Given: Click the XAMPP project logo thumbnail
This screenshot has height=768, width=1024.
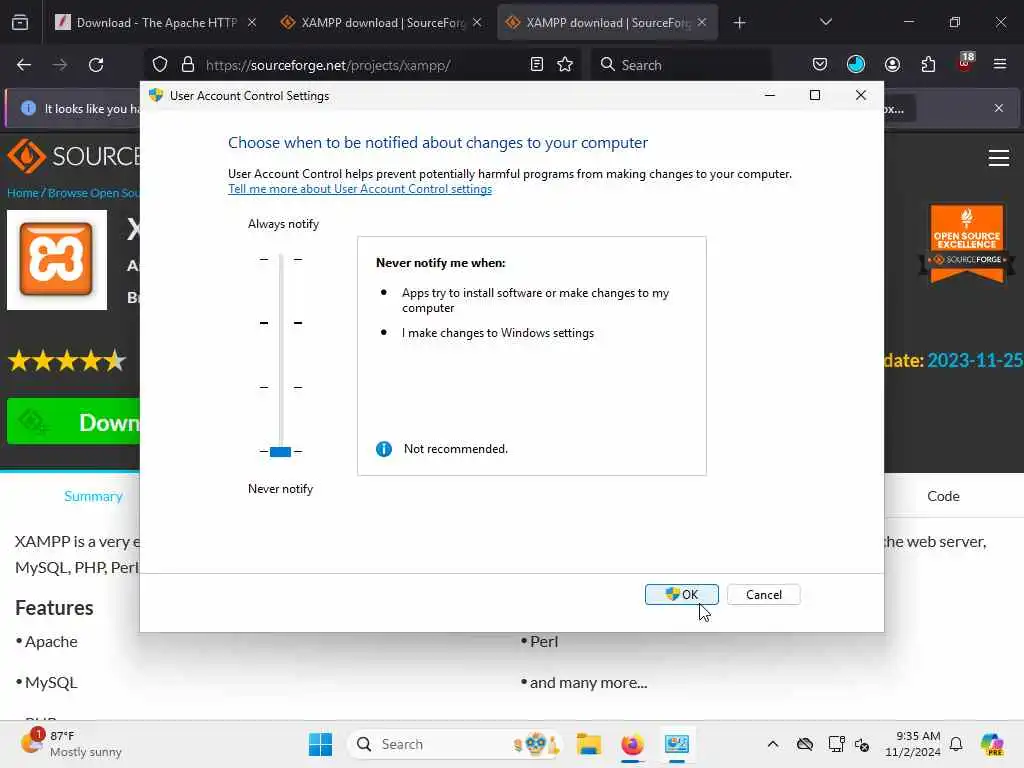Looking at the screenshot, I should point(57,260).
